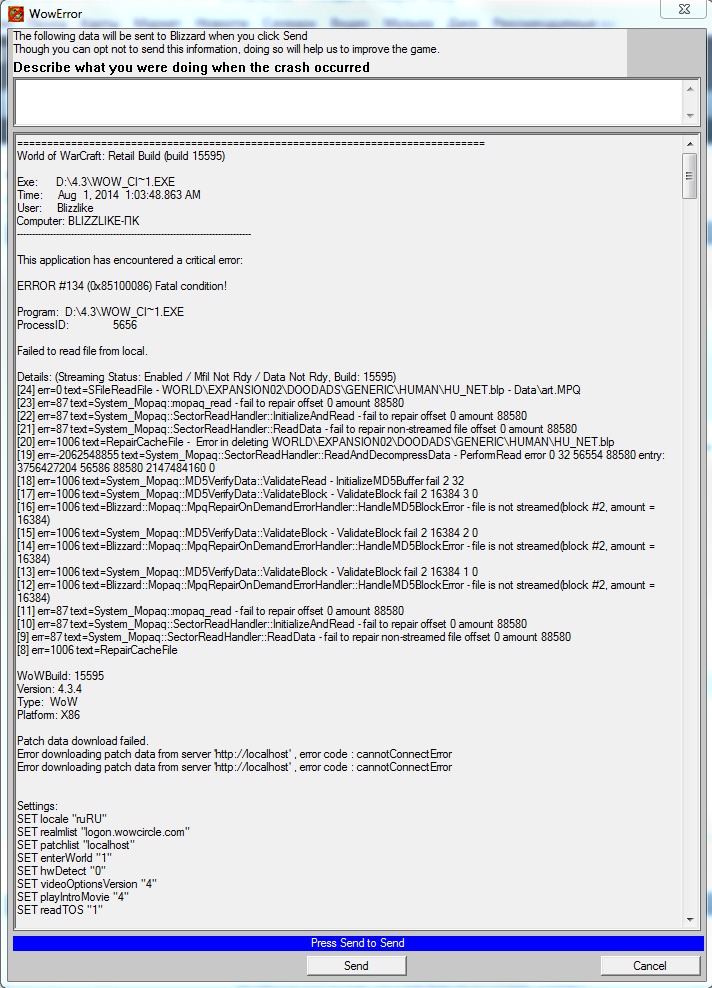712x988 pixels.
Task: Click 'Failed to read file from local.' text
Action: (82, 351)
